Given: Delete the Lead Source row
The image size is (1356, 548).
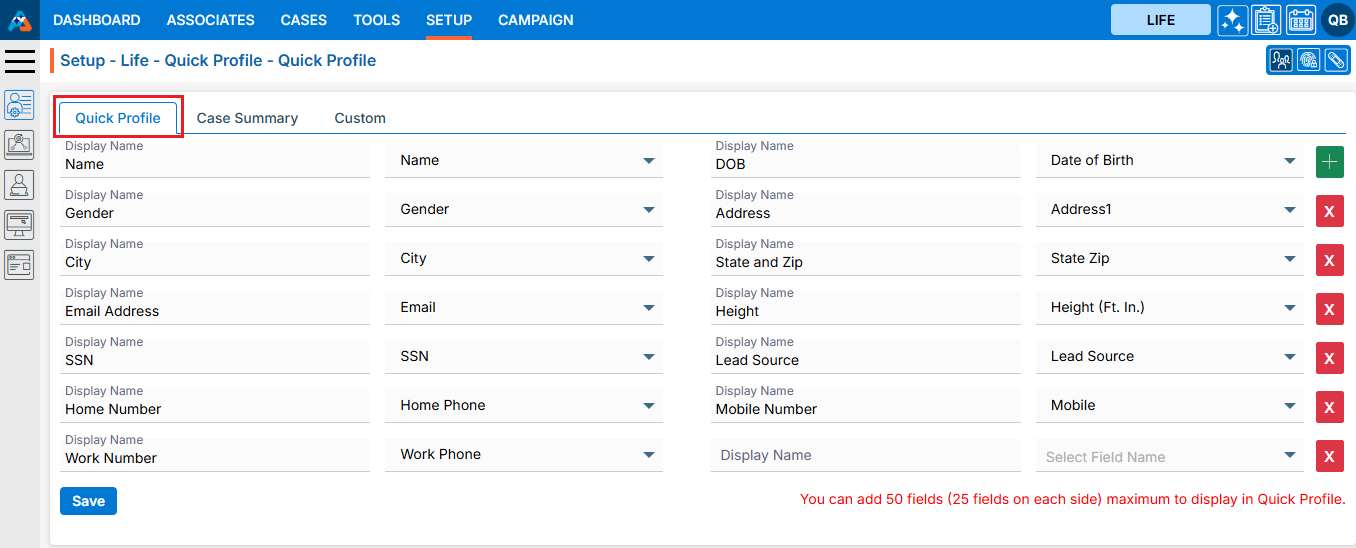Looking at the screenshot, I should 1329,358.
